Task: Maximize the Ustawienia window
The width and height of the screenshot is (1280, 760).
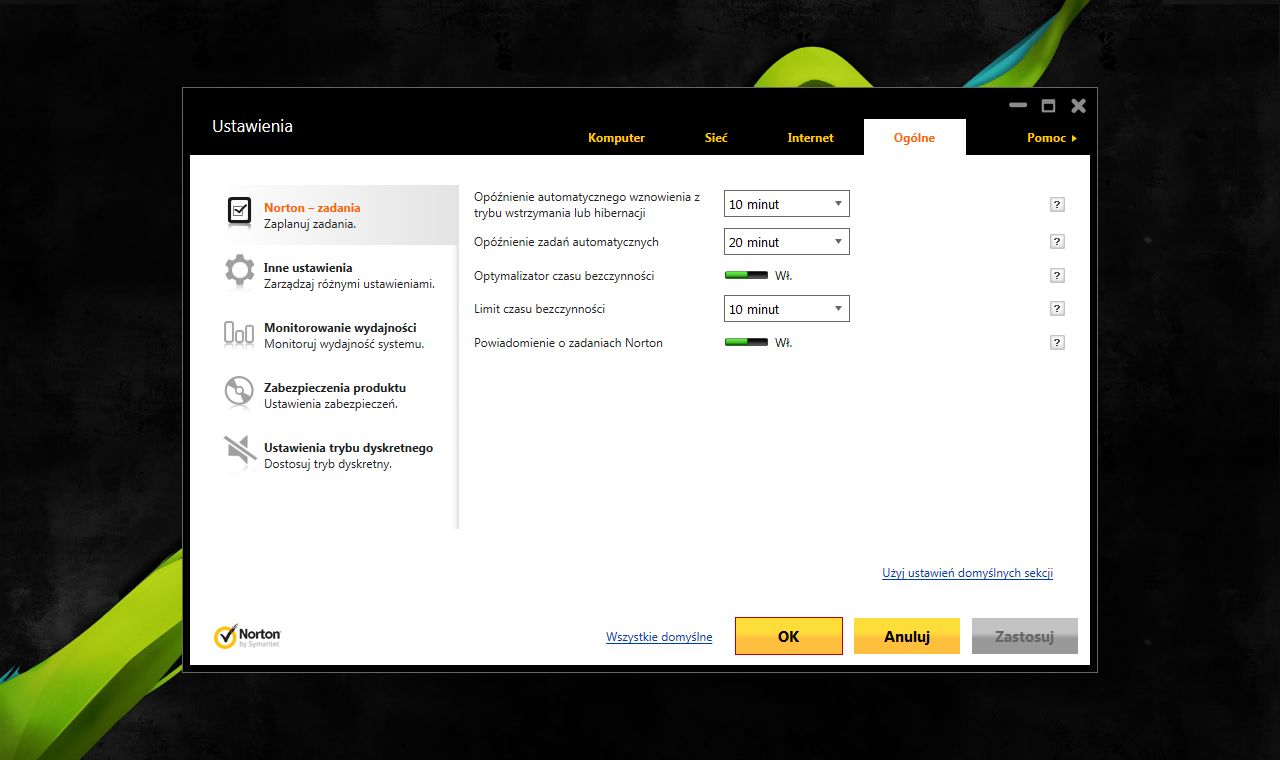Action: coord(1048,105)
